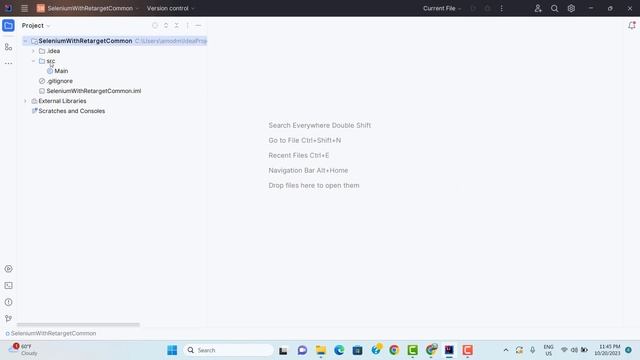Open clock and date panel
640x360 pixels.
coord(607,350)
